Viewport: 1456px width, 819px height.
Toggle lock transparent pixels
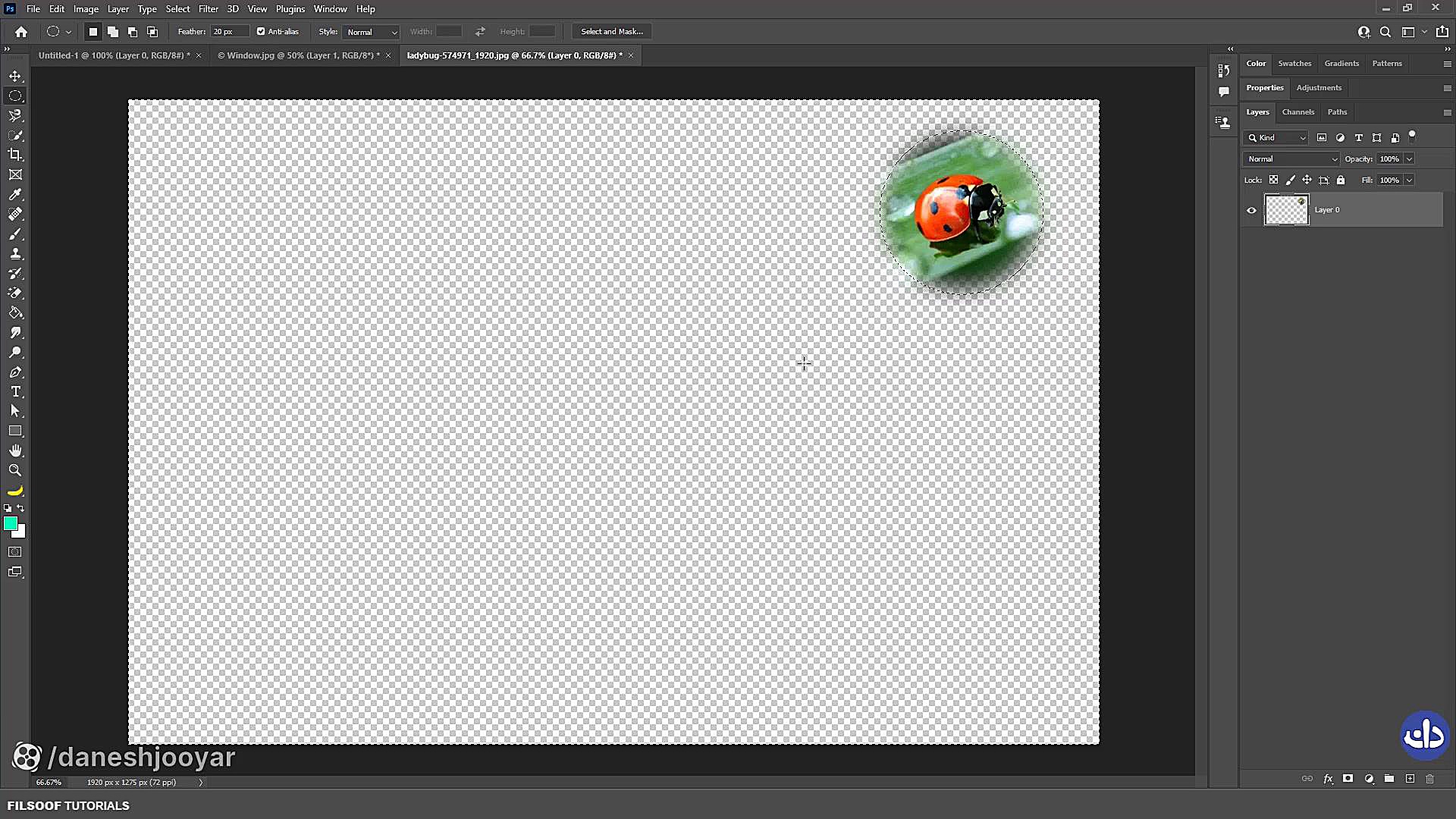pos(1274,180)
